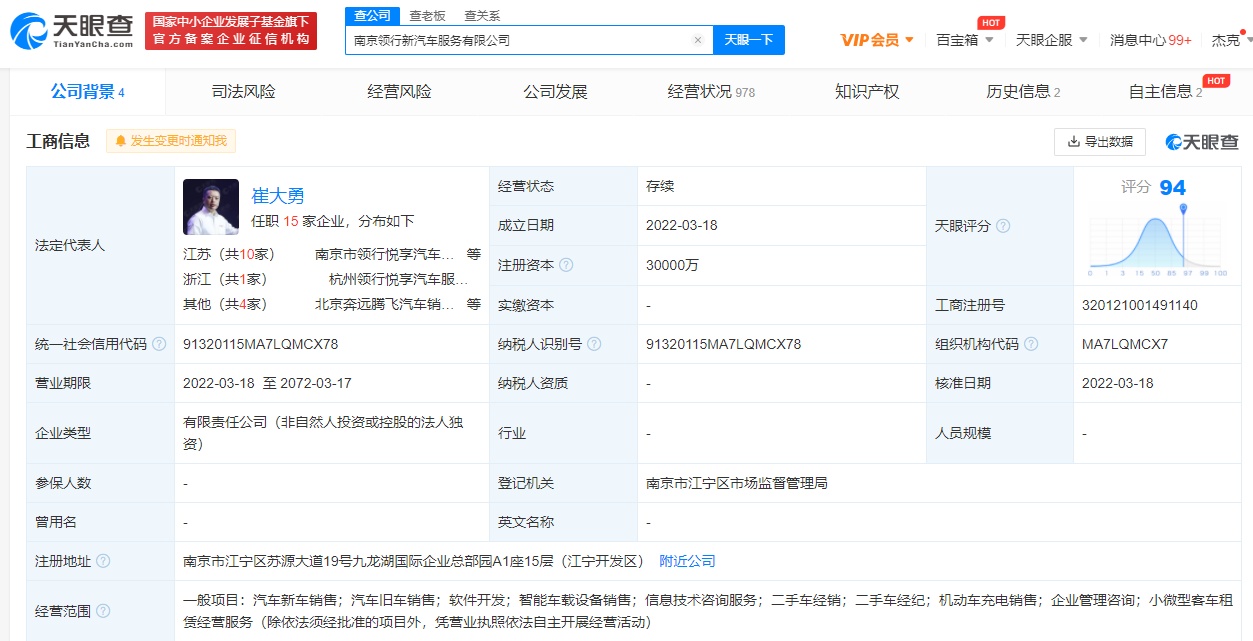Select the organization code MA7LQMCX7
Viewport: 1253px width, 641px height.
tap(1125, 344)
